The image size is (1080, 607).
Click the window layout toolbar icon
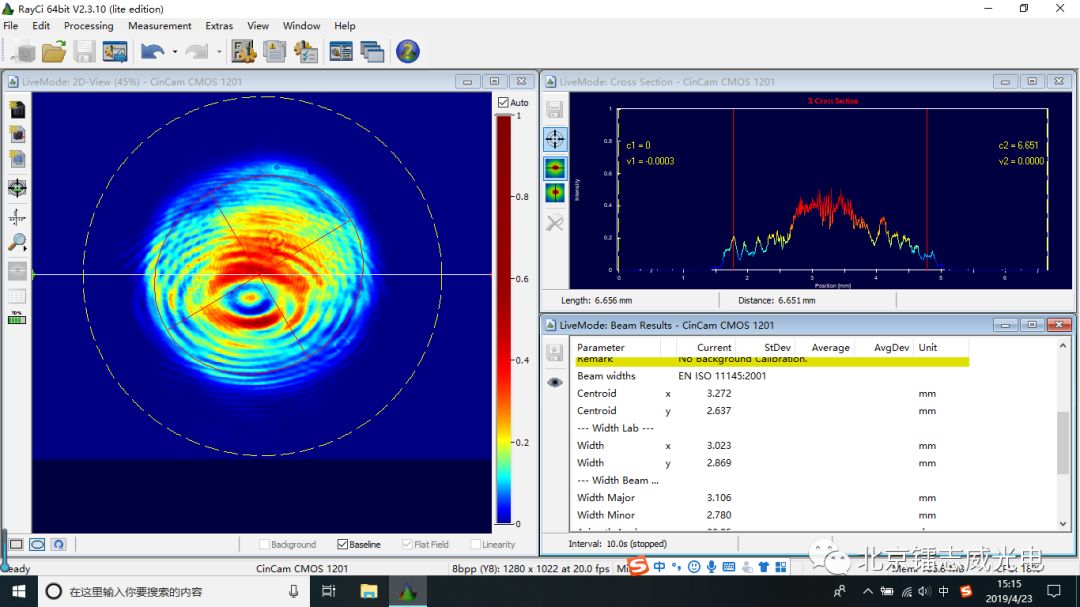tap(341, 52)
